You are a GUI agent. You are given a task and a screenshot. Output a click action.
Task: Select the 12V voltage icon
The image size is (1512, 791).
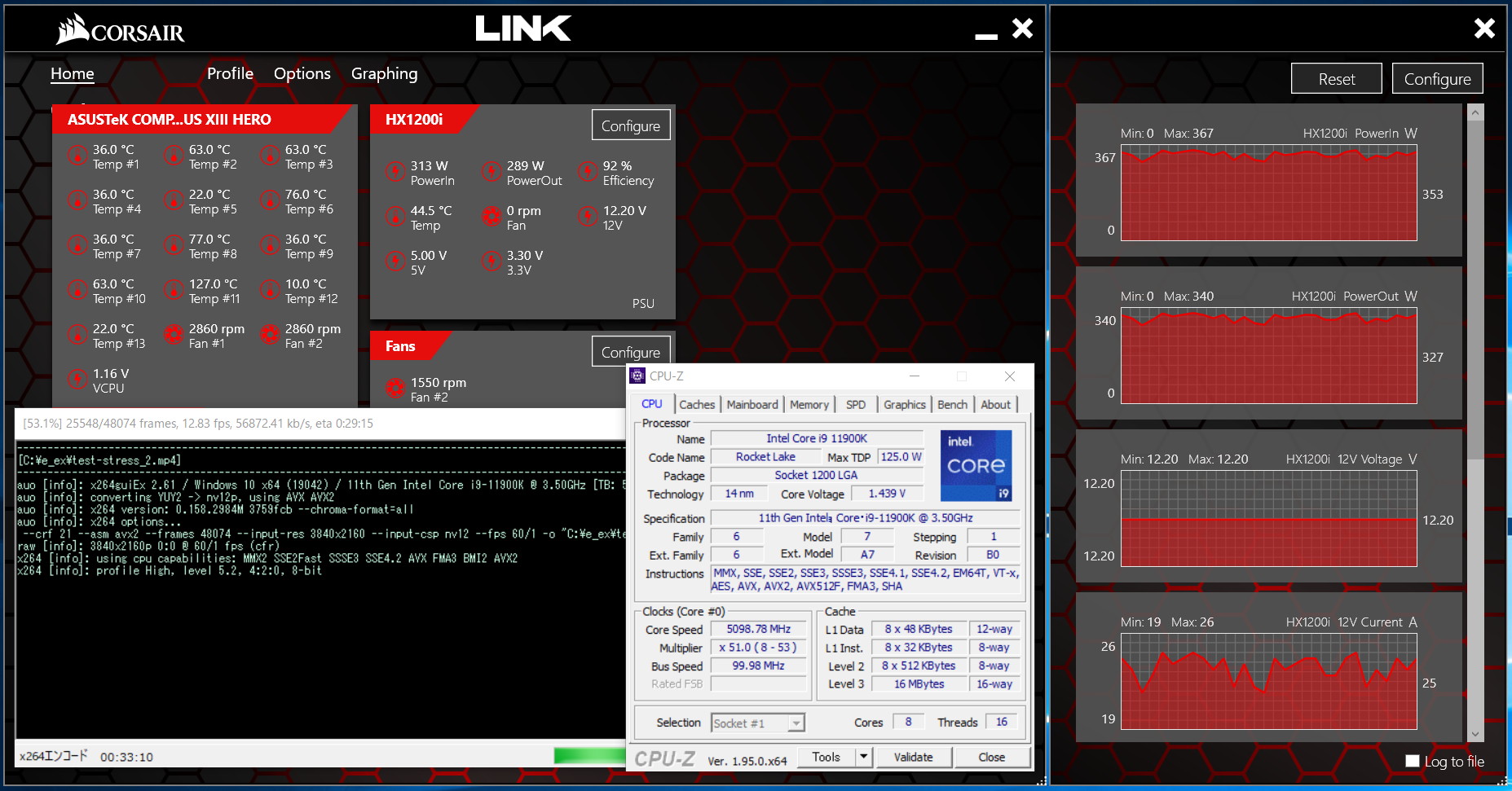[588, 216]
